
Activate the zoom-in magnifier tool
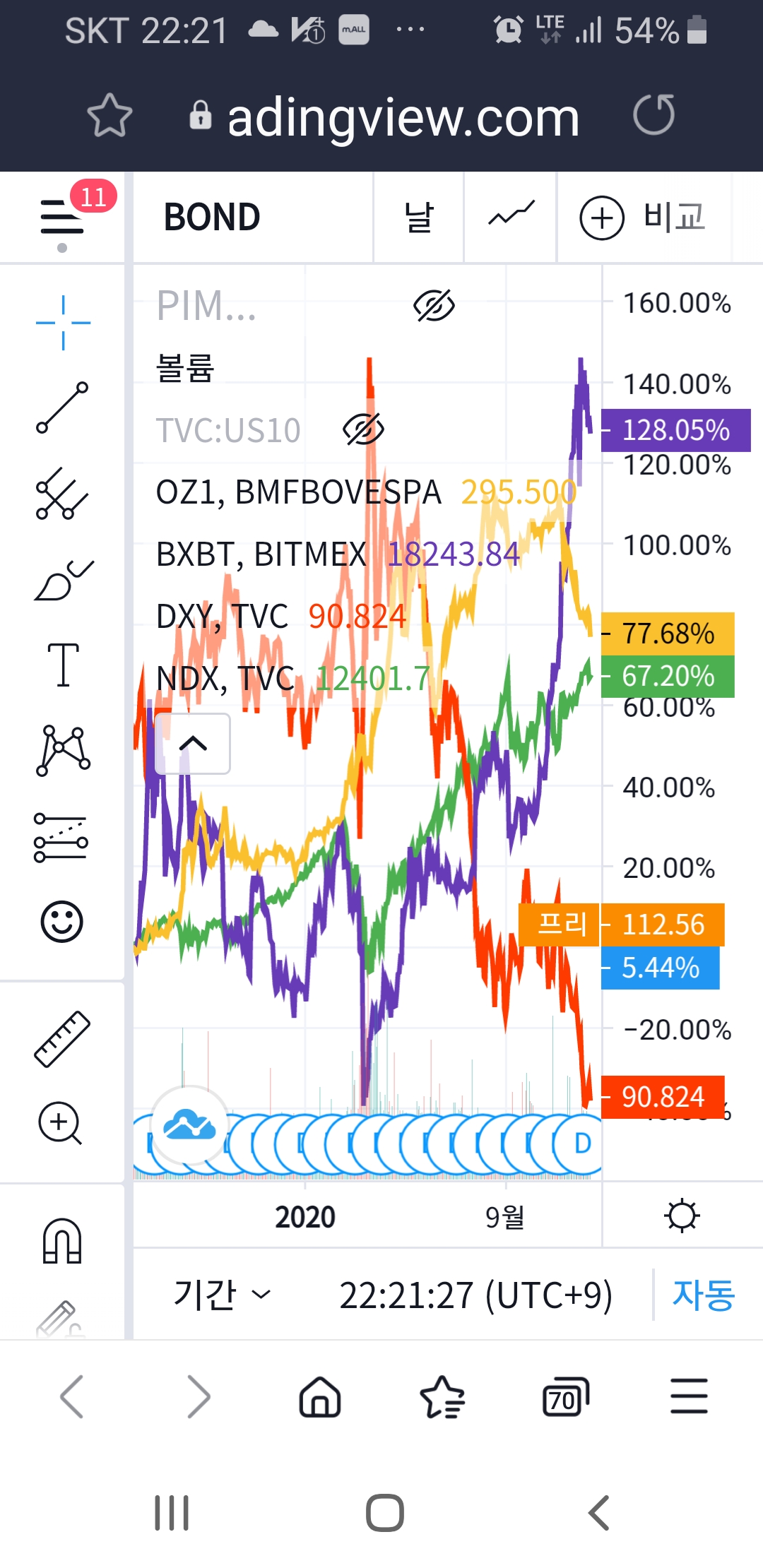(x=61, y=1122)
